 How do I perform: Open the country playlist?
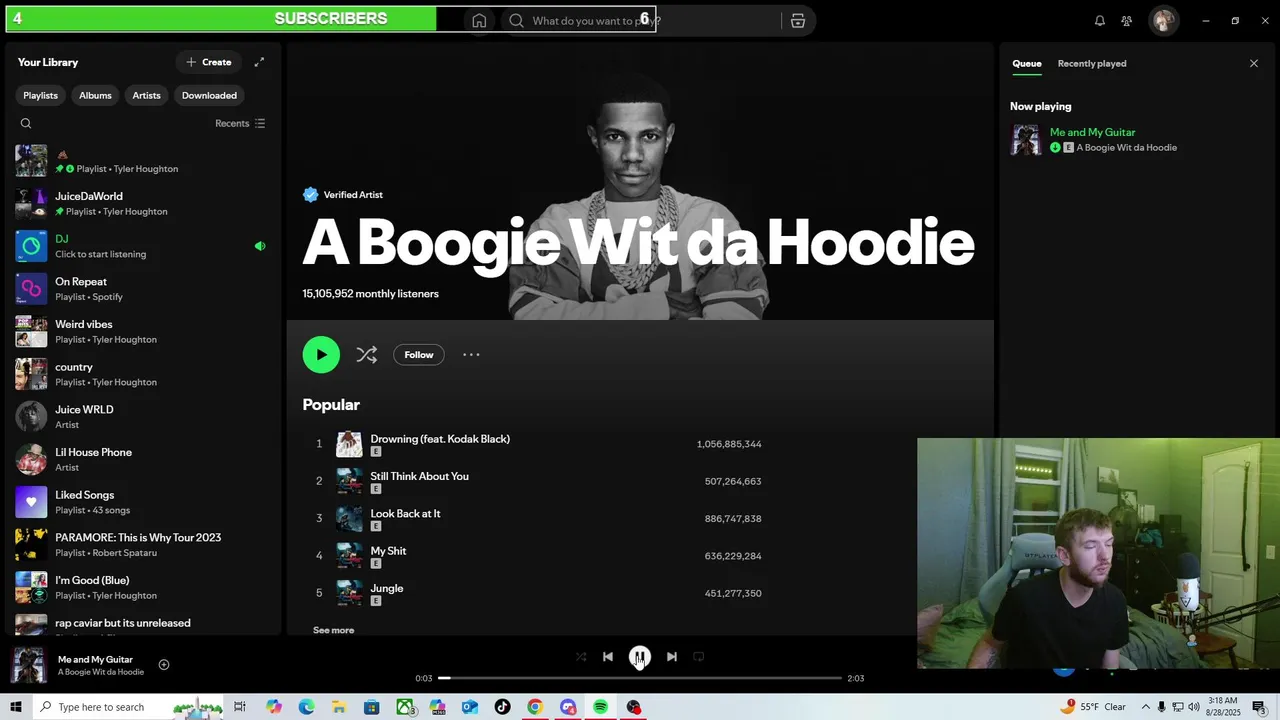point(142,374)
